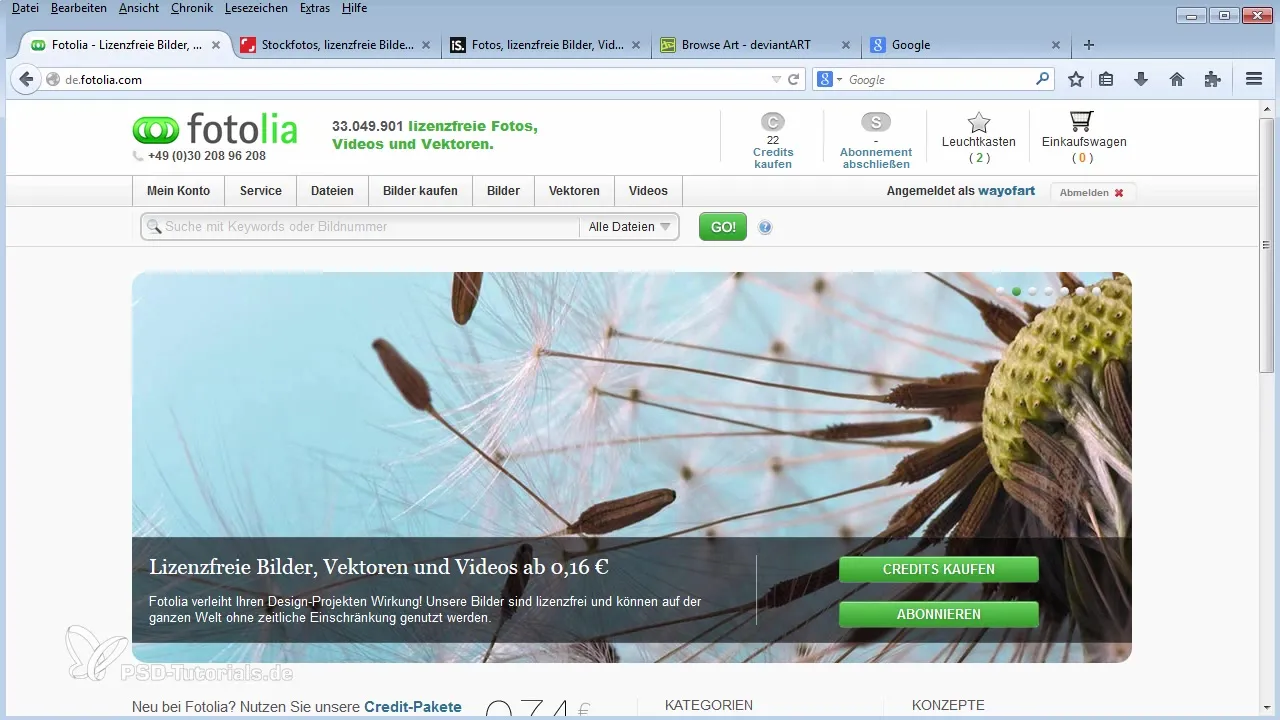1280x720 pixels.
Task: Open the Dateien menu
Action: click(x=332, y=191)
